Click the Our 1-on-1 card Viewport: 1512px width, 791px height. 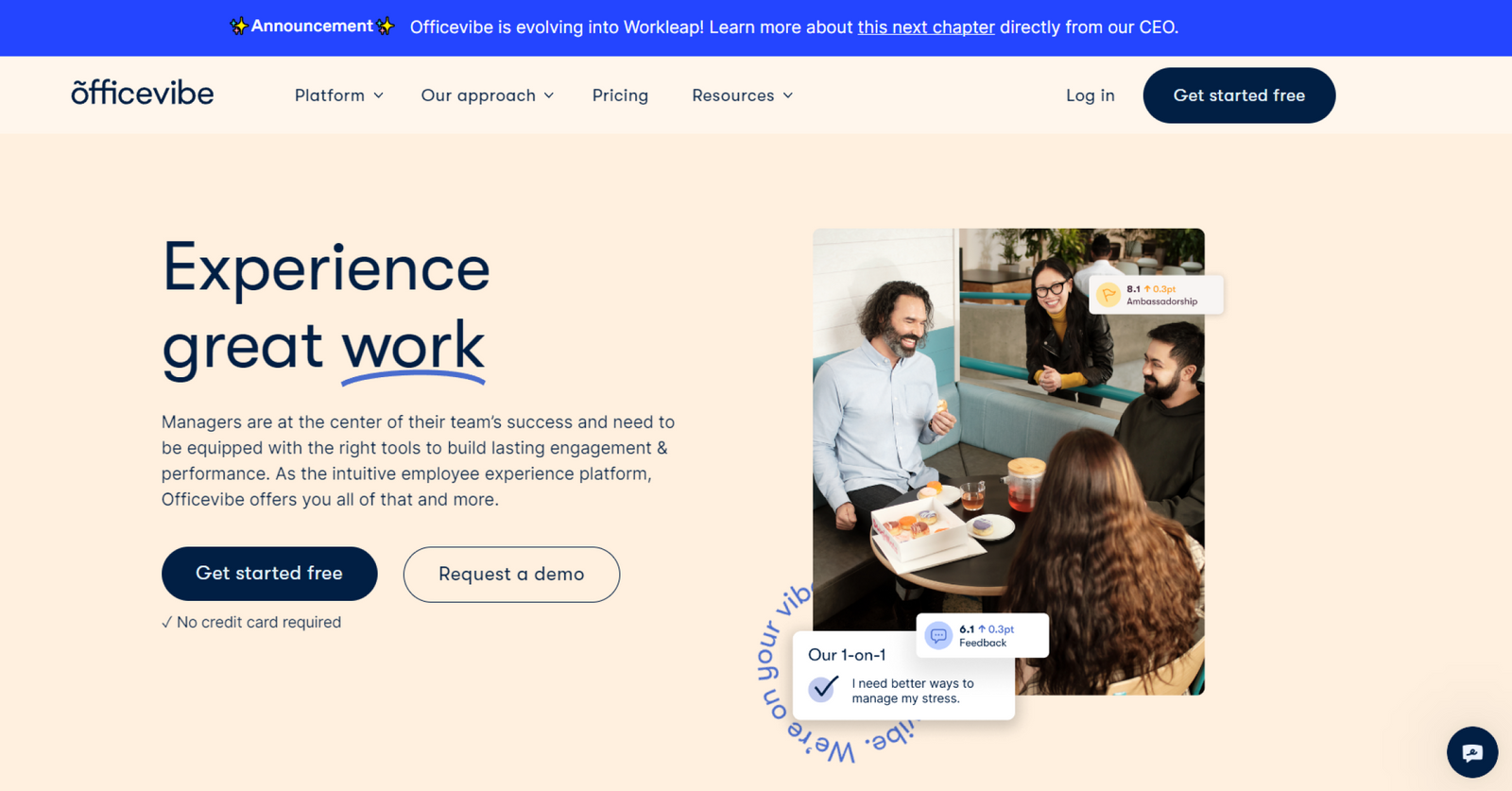pyautogui.click(x=903, y=675)
